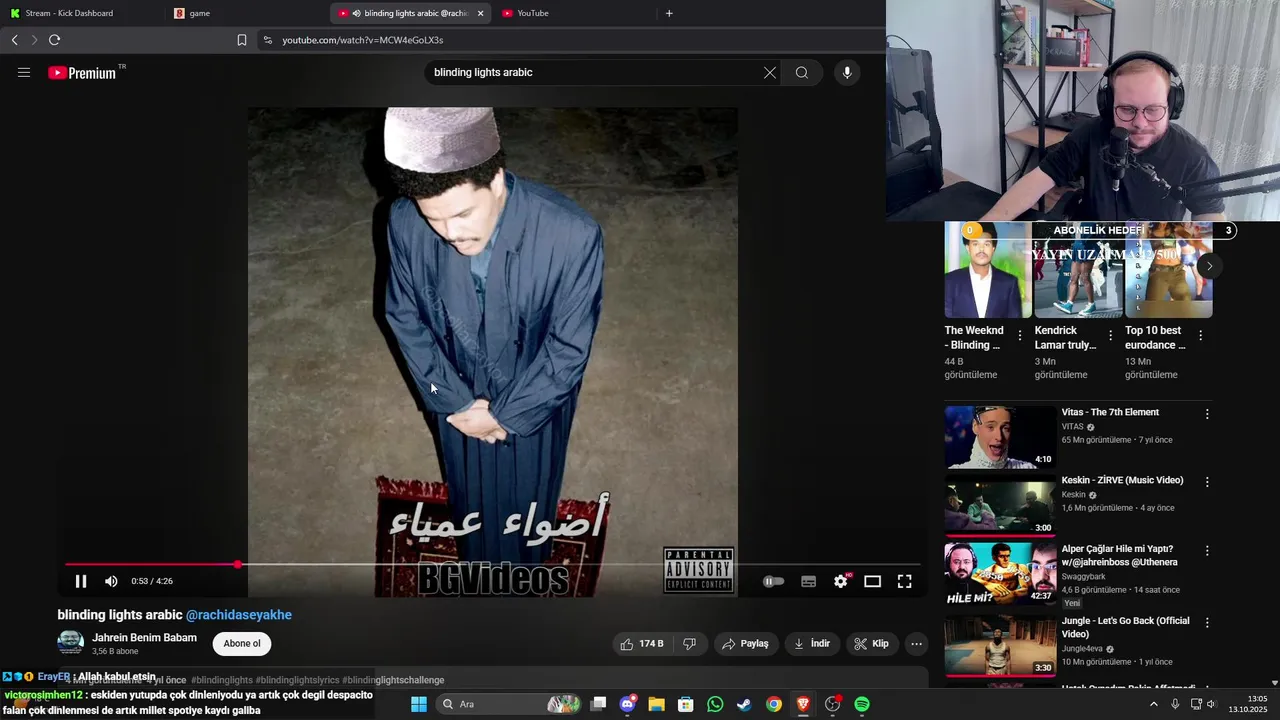The image size is (1280, 720).
Task: Seek on the red video progress bar
Action: coord(492,564)
